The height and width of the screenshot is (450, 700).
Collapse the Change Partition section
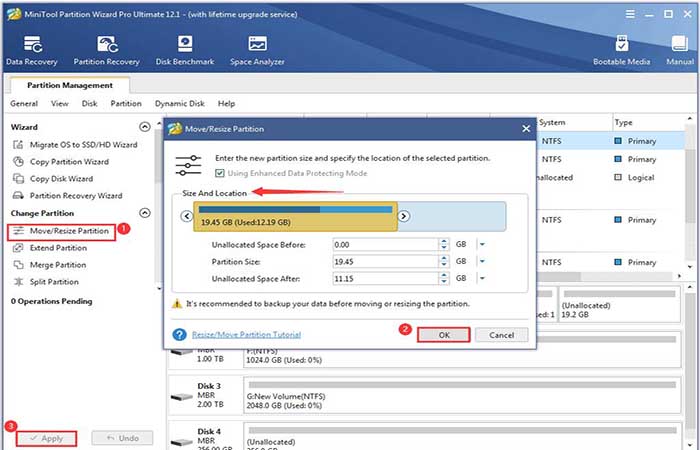coord(145,213)
